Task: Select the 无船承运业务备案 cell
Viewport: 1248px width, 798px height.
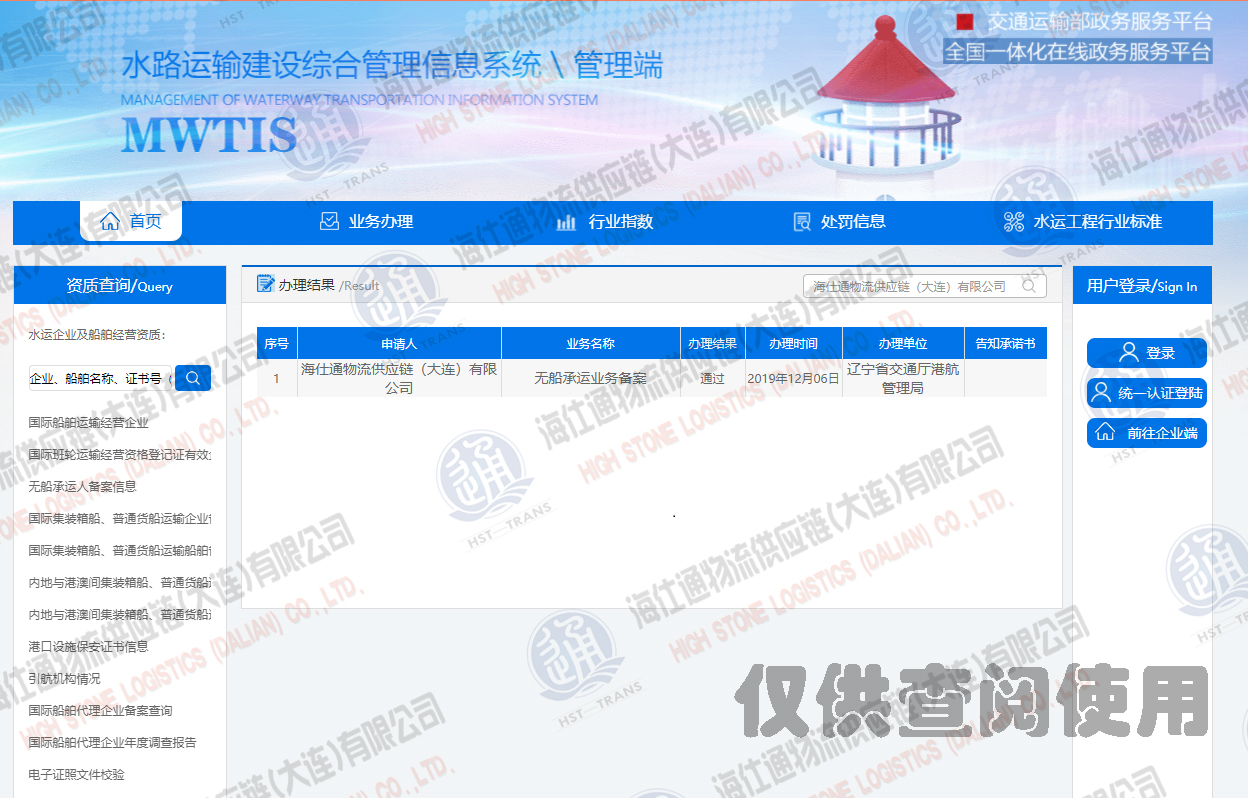Action: 590,378
